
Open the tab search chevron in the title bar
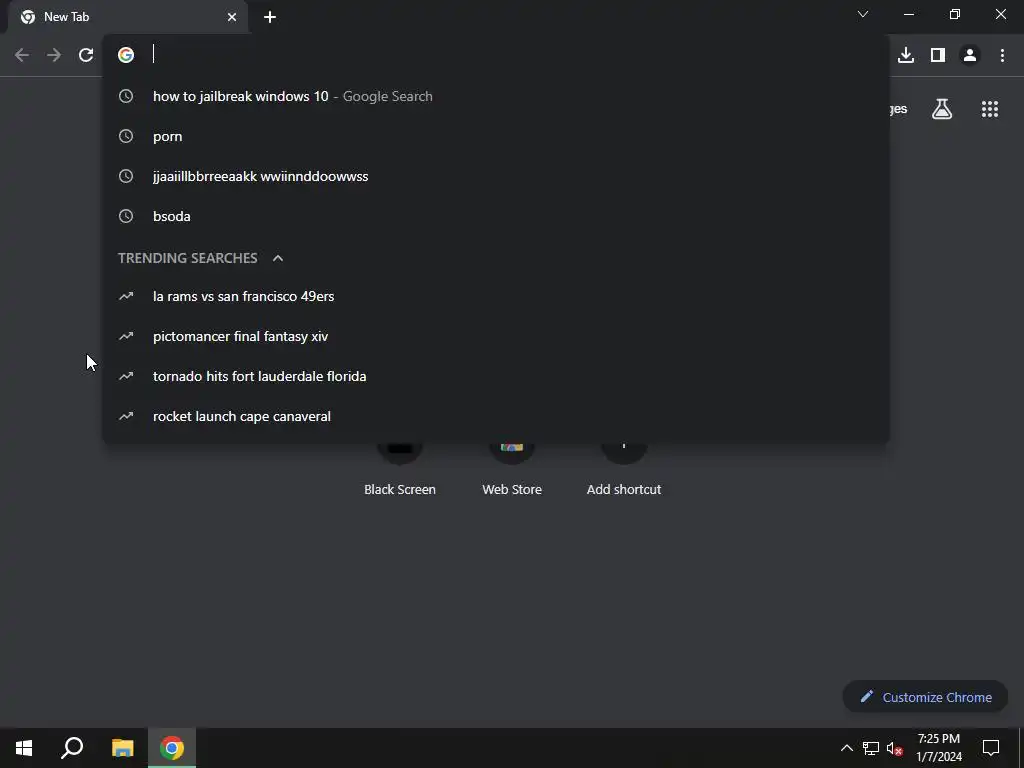(x=863, y=14)
